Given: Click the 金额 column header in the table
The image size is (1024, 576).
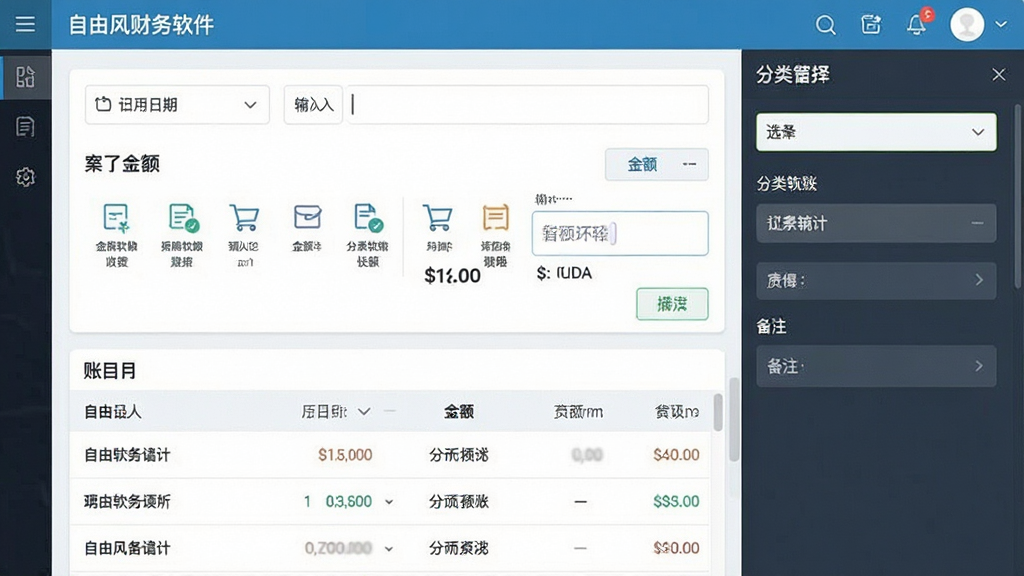Looking at the screenshot, I should 458,411.
